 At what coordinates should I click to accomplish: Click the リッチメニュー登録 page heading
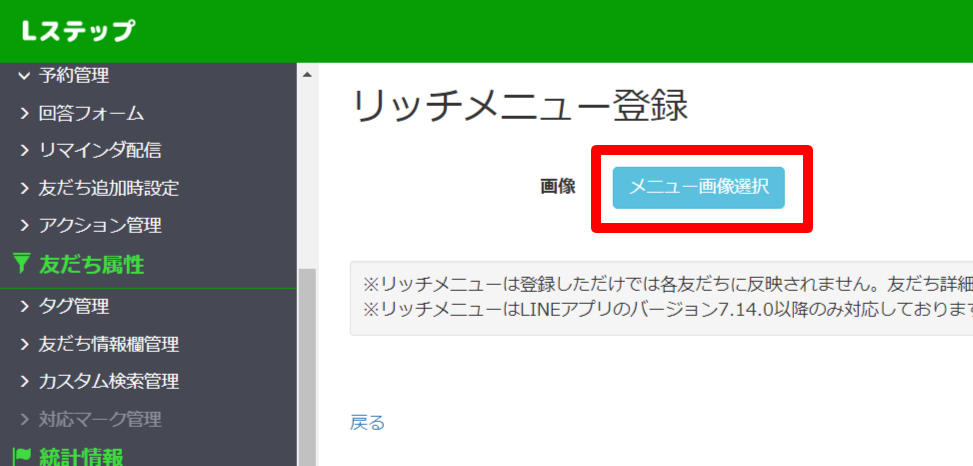pos(520,106)
